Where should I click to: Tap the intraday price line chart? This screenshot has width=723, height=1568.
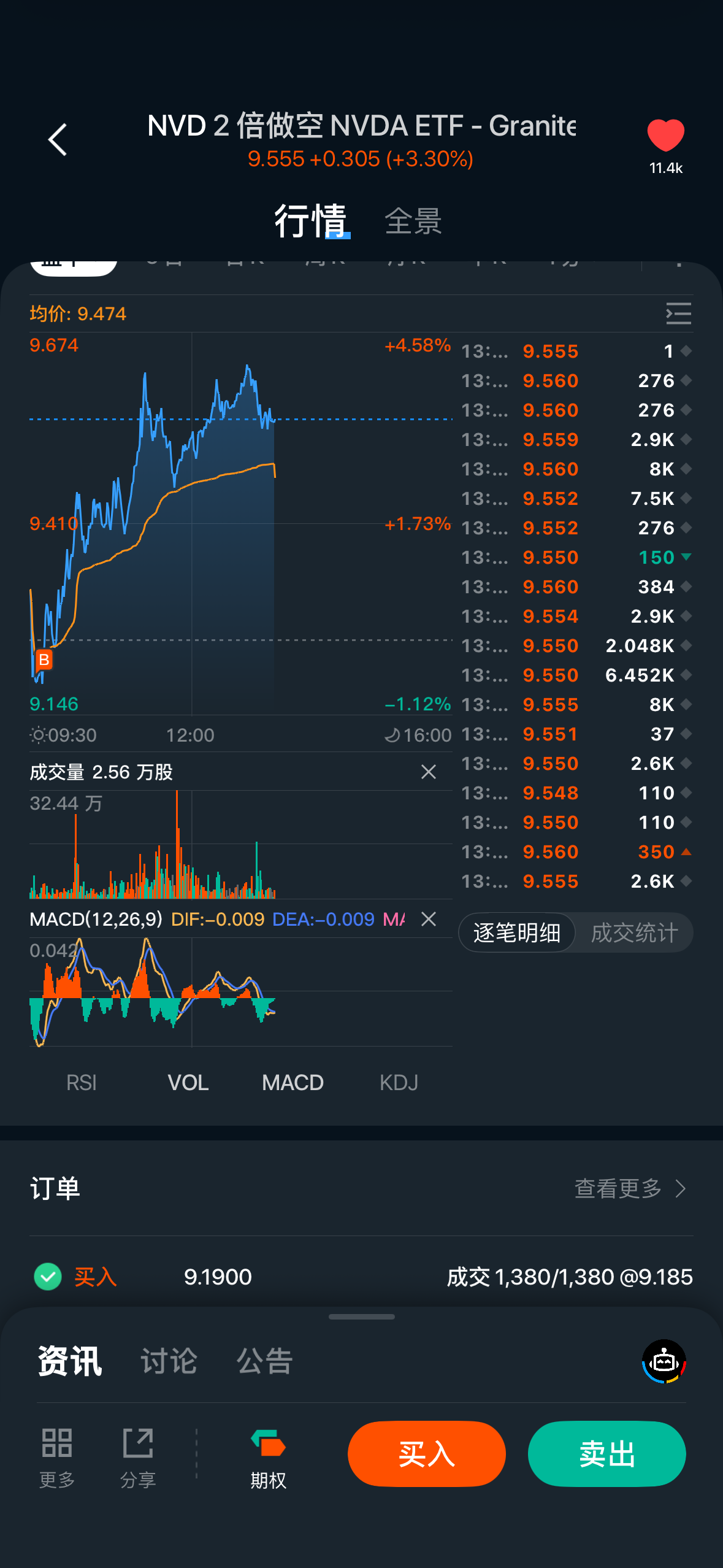click(x=241, y=525)
